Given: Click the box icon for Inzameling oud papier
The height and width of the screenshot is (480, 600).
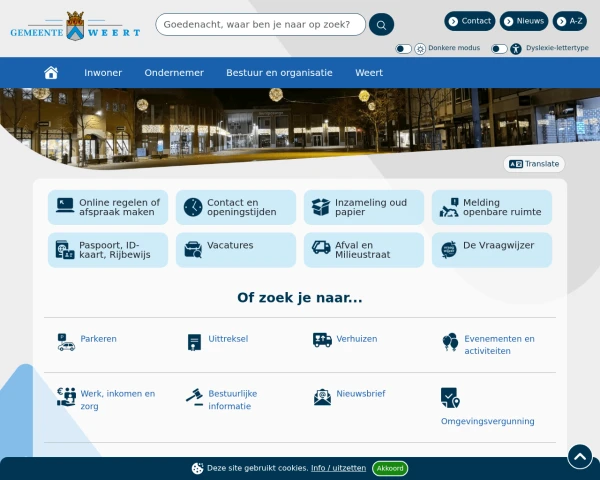Looking at the screenshot, I should pos(321,207).
